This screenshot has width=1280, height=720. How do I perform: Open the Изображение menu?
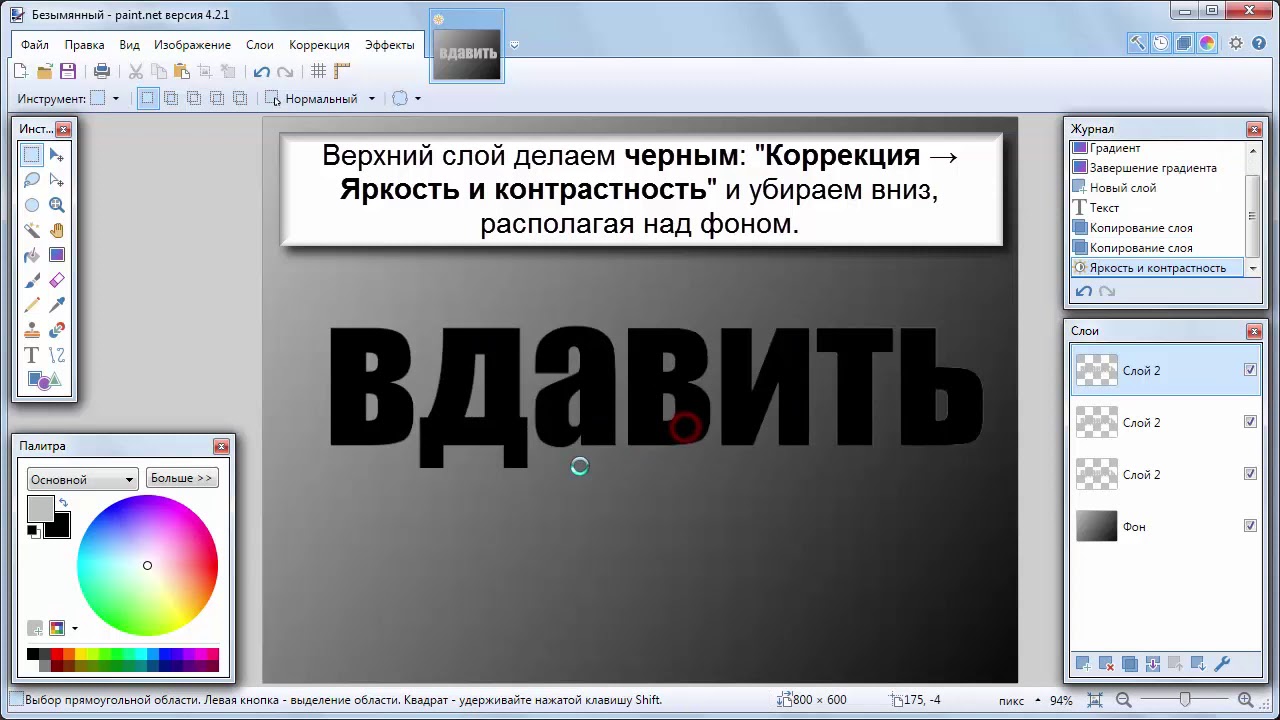(x=192, y=45)
